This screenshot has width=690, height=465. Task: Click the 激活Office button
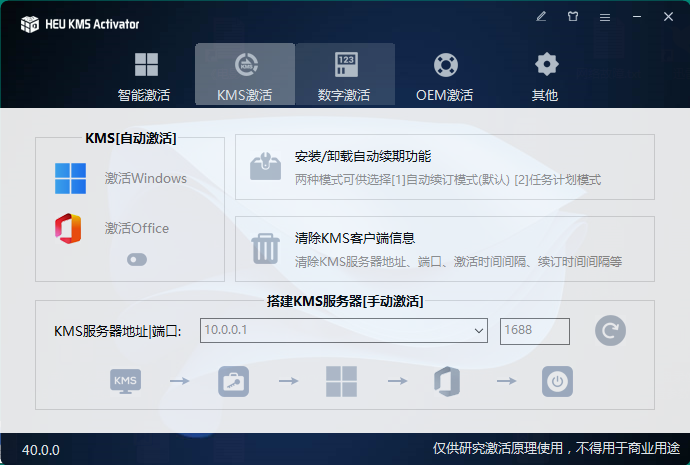(x=112, y=228)
